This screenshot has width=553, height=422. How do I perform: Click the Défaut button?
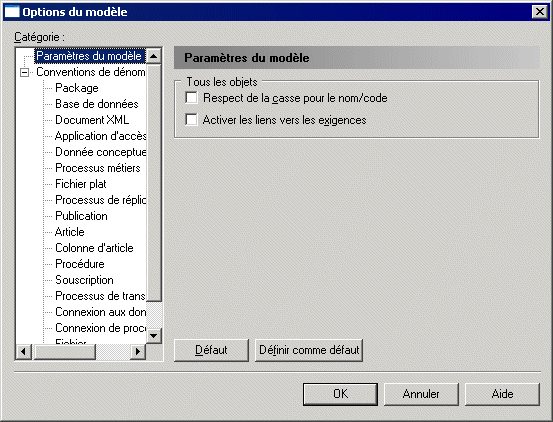click(211, 350)
